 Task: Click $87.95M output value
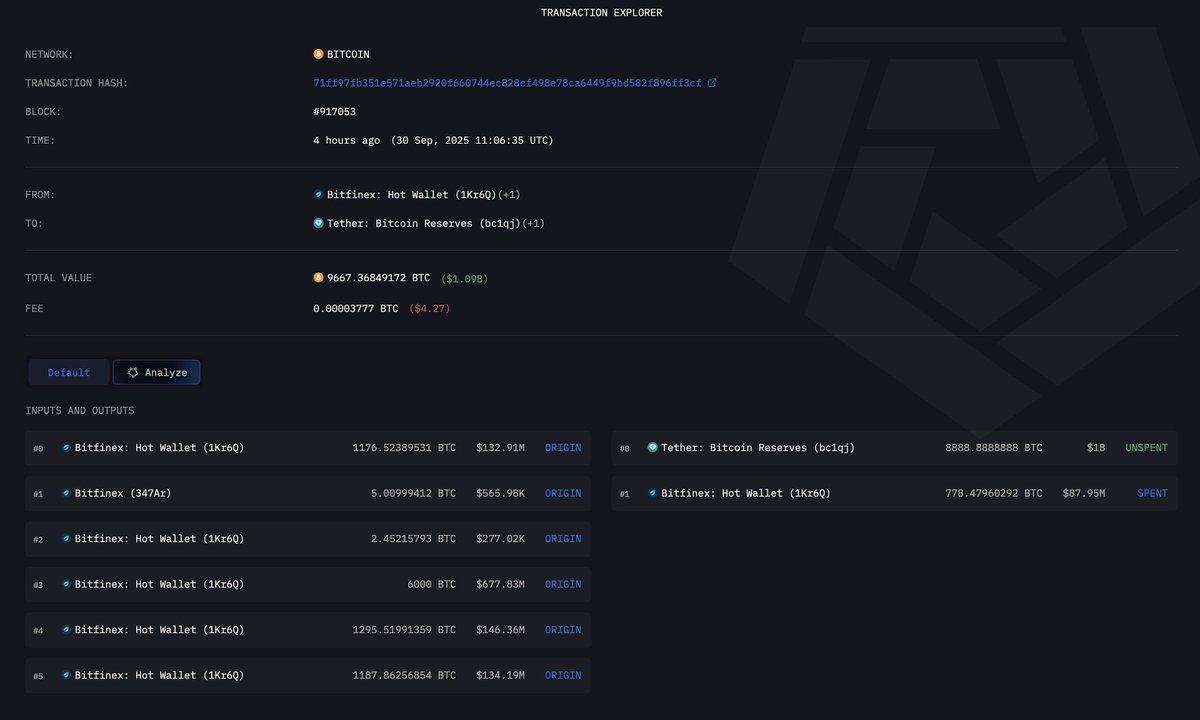point(1084,493)
